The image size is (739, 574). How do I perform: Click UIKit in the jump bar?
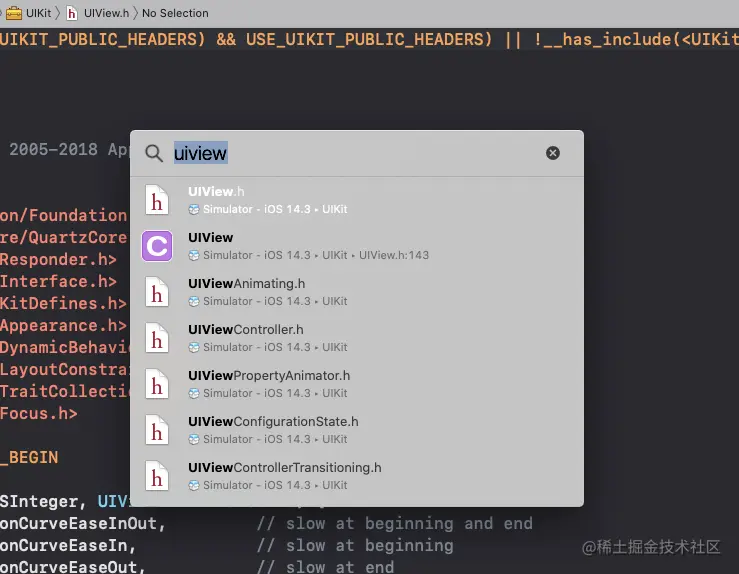tap(38, 13)
